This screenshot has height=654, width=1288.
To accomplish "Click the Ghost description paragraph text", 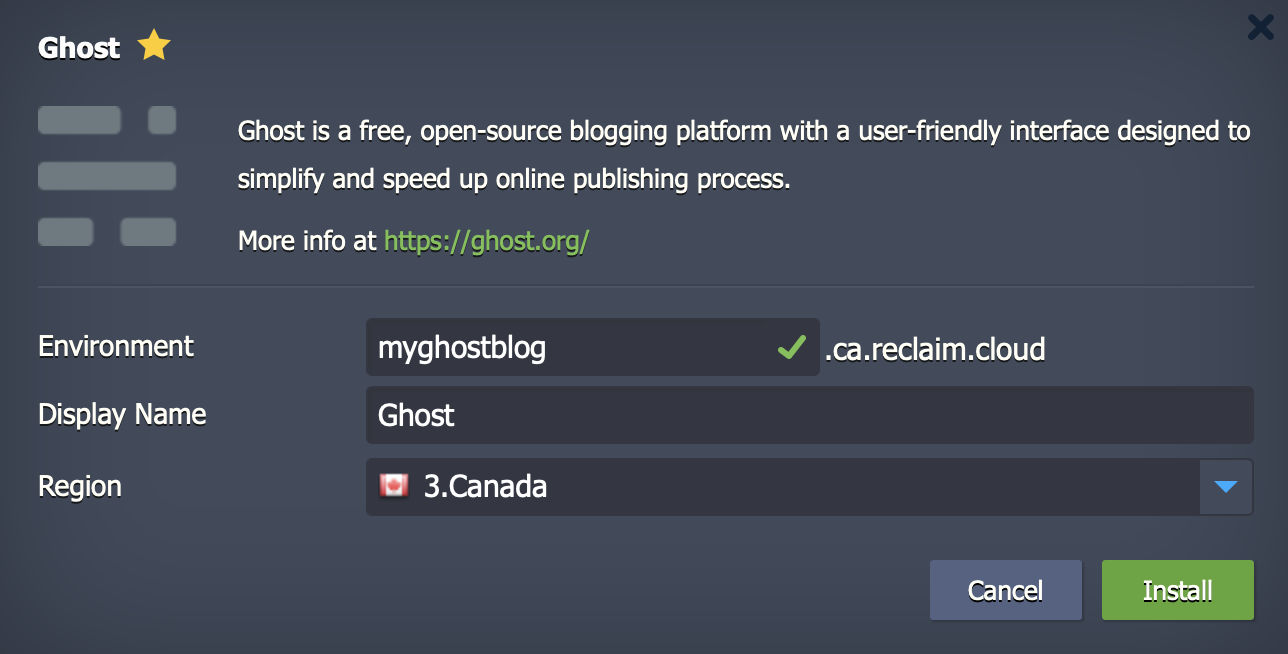I will (x=744, y=156).
